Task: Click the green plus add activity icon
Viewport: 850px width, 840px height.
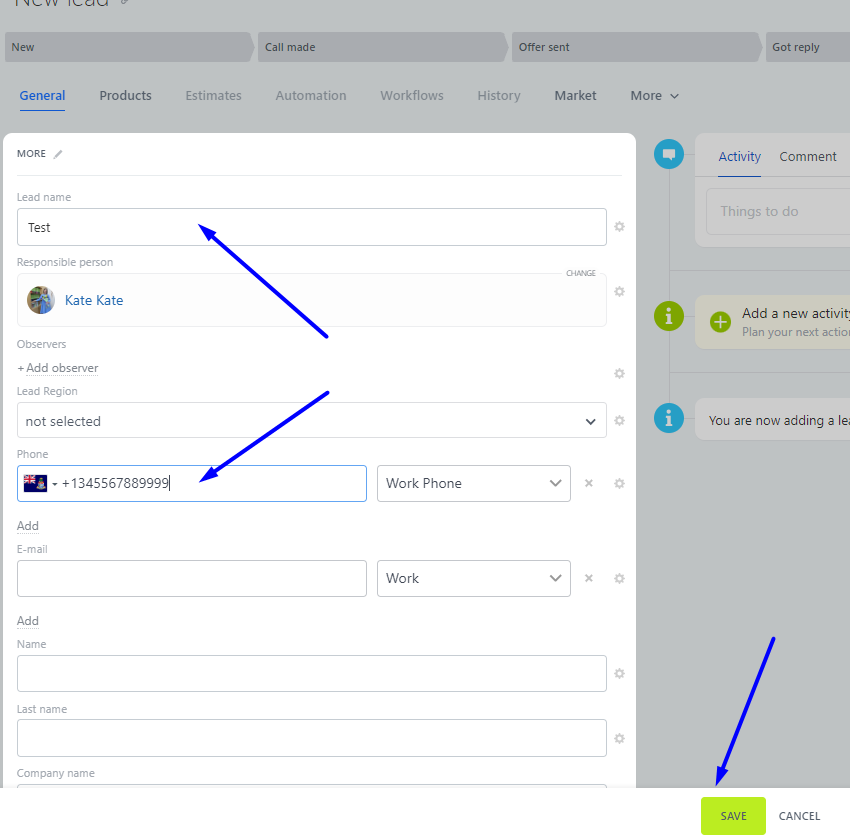Action: 720,322
